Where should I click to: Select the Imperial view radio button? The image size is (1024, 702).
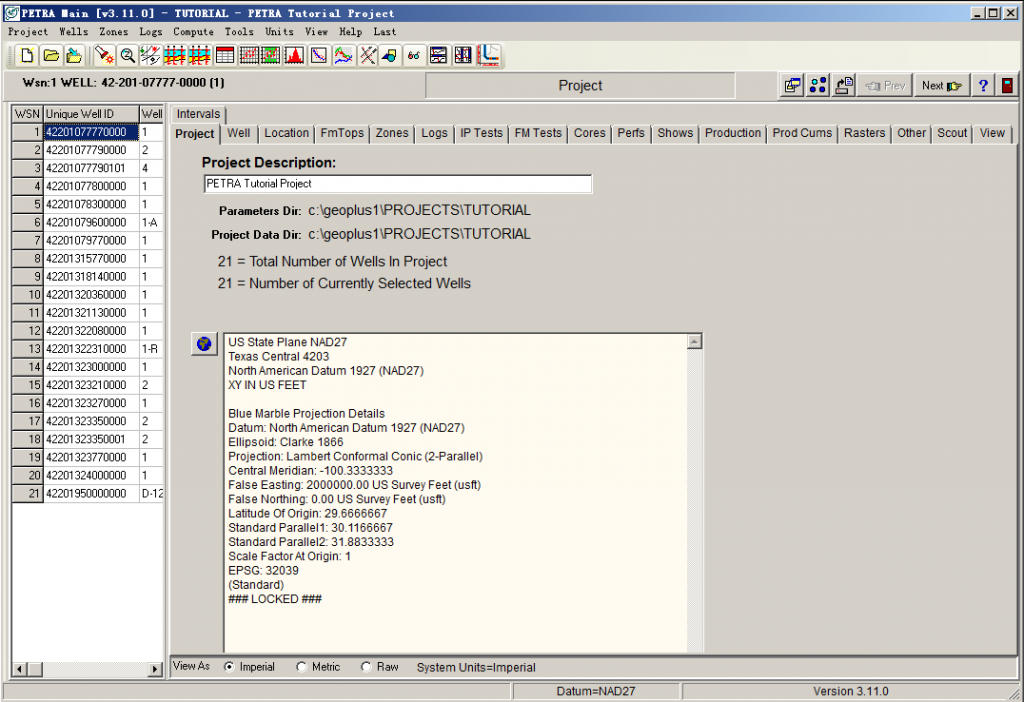click(229, 667)
